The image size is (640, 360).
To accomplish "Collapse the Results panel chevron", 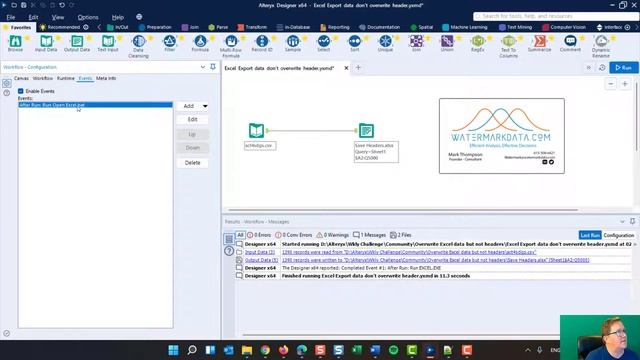I will [622, 221].
